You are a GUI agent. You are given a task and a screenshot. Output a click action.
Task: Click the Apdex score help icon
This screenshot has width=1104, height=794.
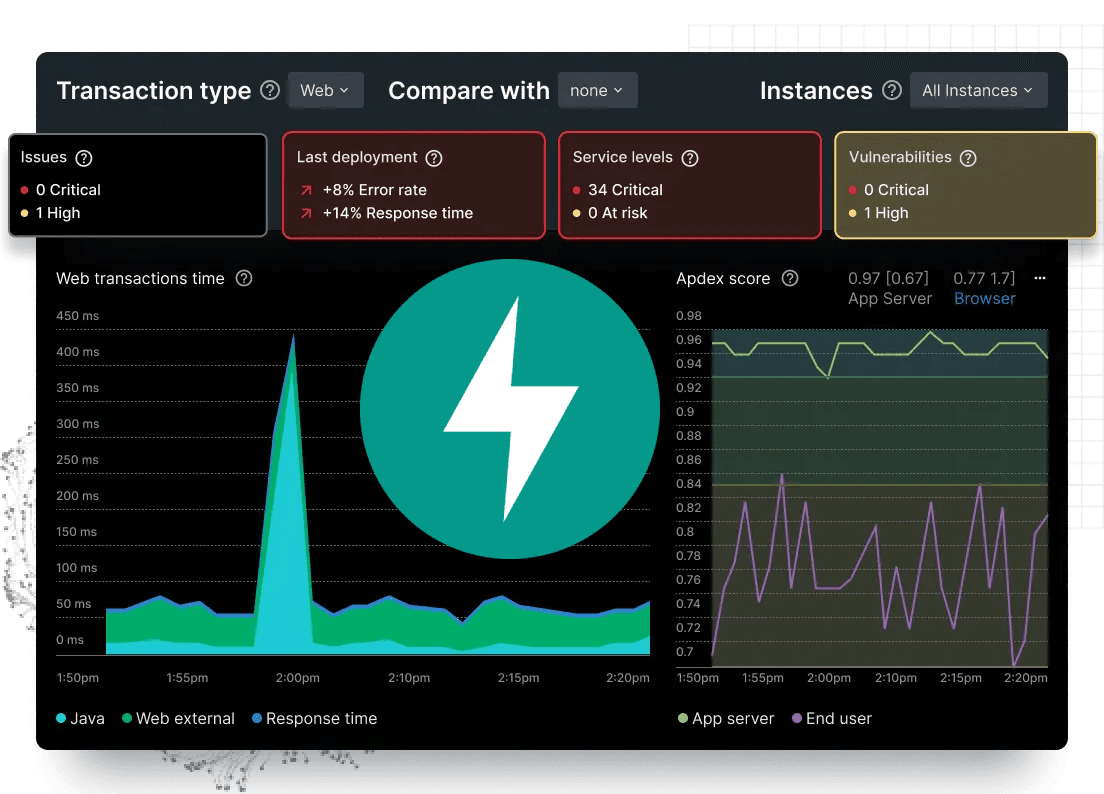[790, 278]
